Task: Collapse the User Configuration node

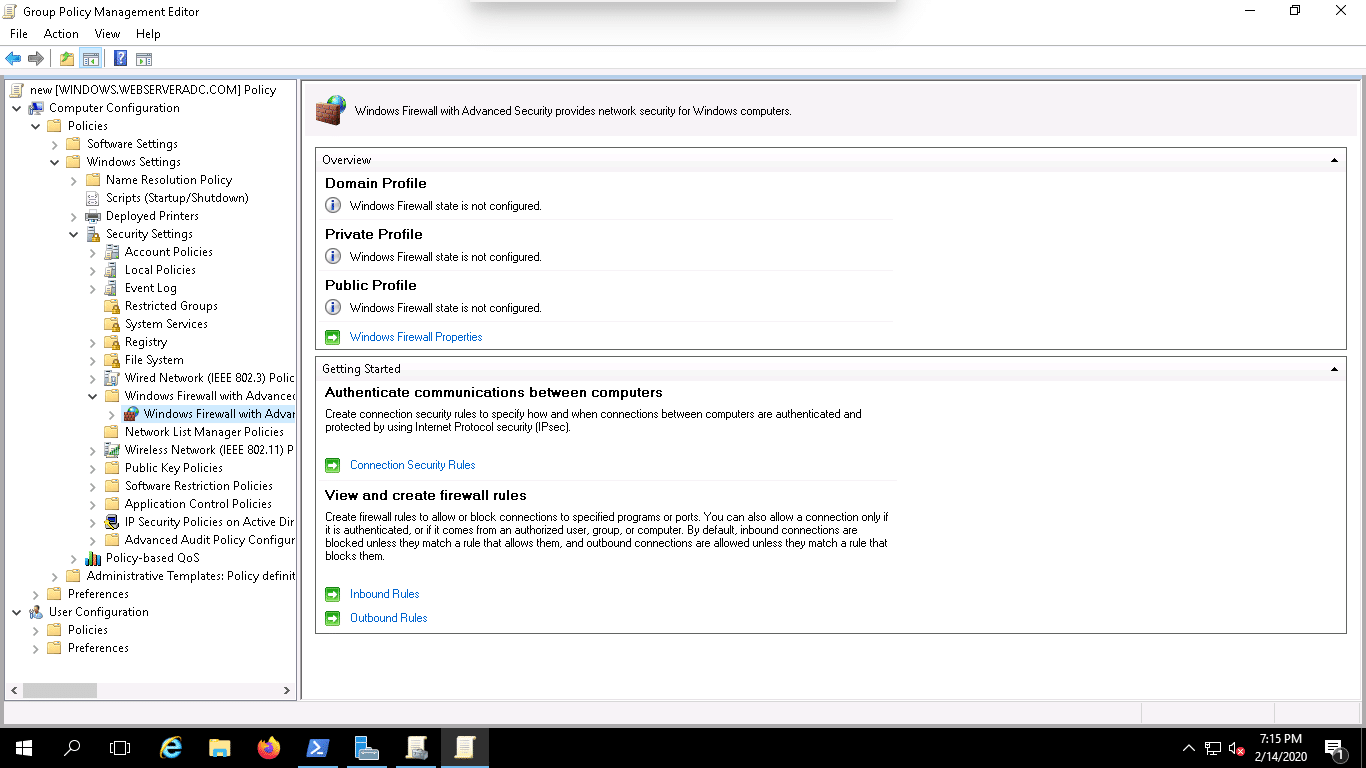Action: 17,612
